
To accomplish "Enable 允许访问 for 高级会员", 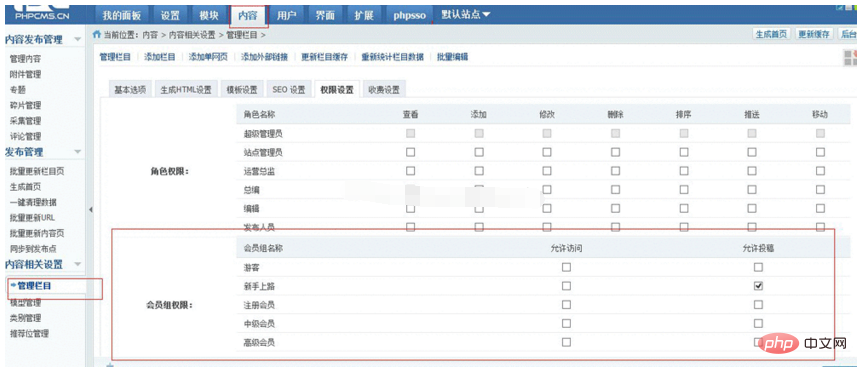I will pyautogui.click(x=566, y=342).
